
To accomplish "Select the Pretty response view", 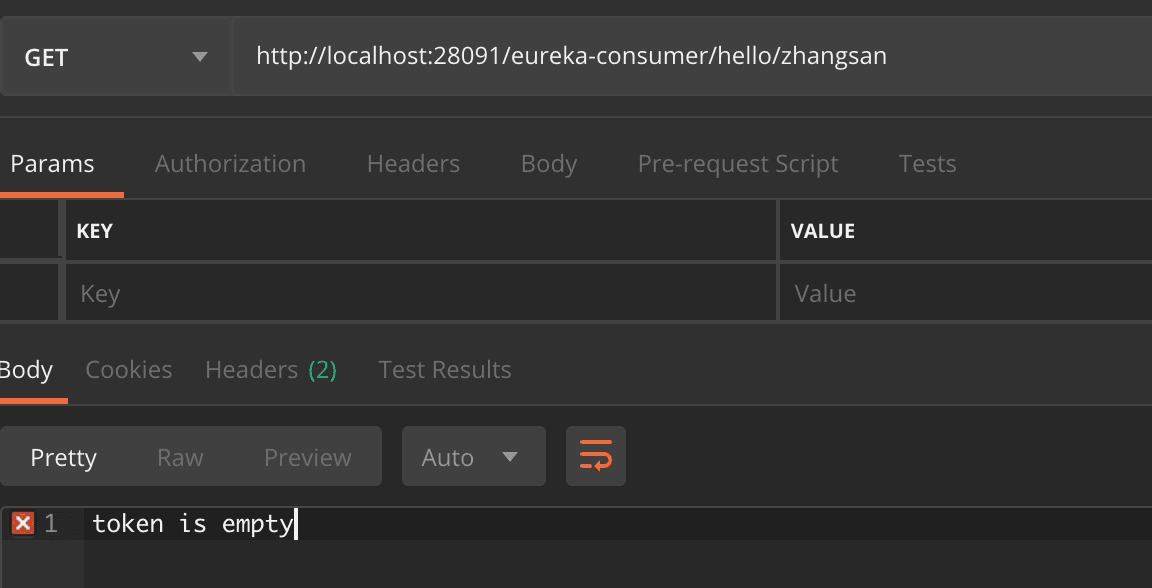I will coord(63,458).
